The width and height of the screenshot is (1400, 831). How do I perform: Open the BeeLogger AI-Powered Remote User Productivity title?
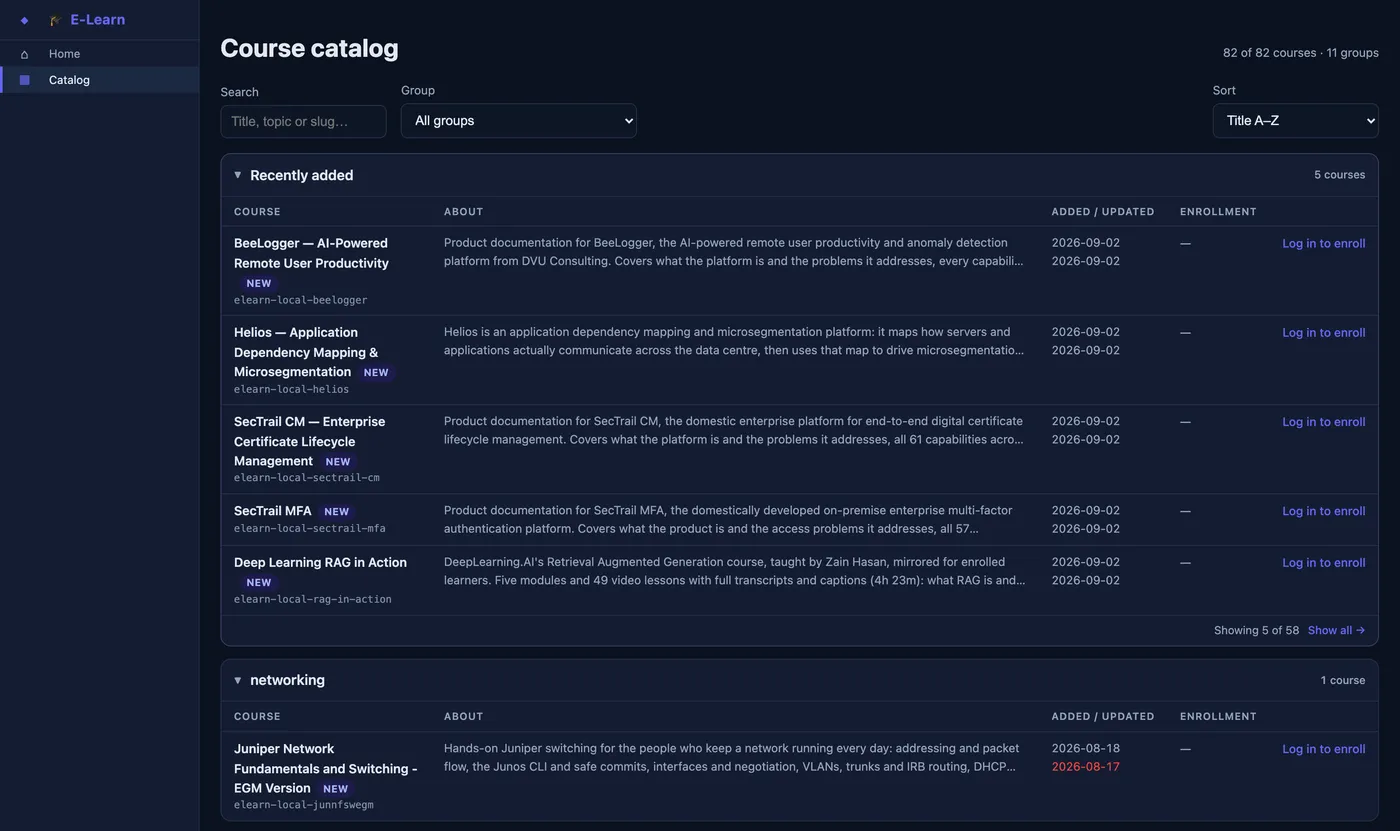311,253
